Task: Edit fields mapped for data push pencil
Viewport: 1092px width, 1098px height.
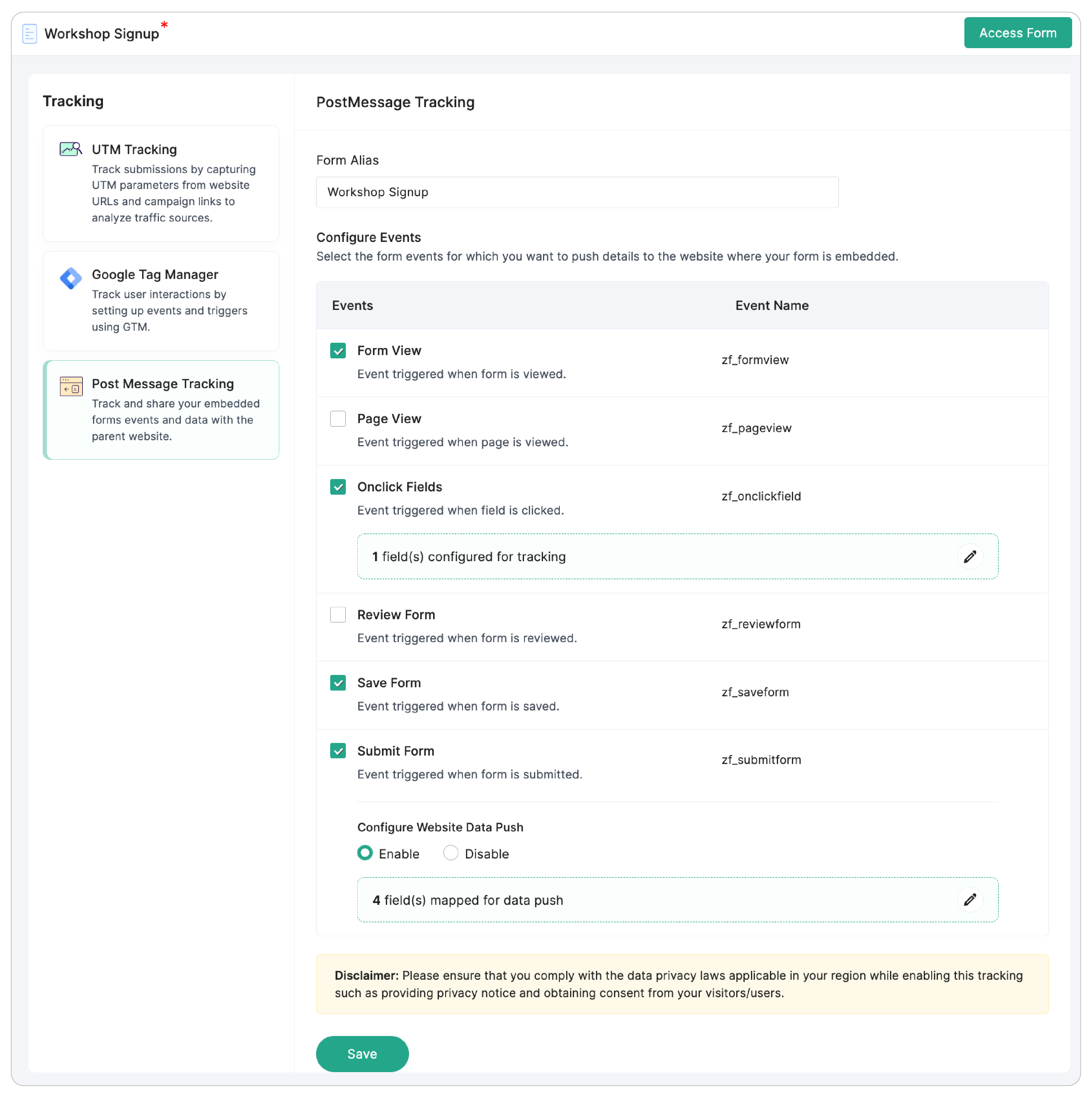Action: tap(970, 900)
